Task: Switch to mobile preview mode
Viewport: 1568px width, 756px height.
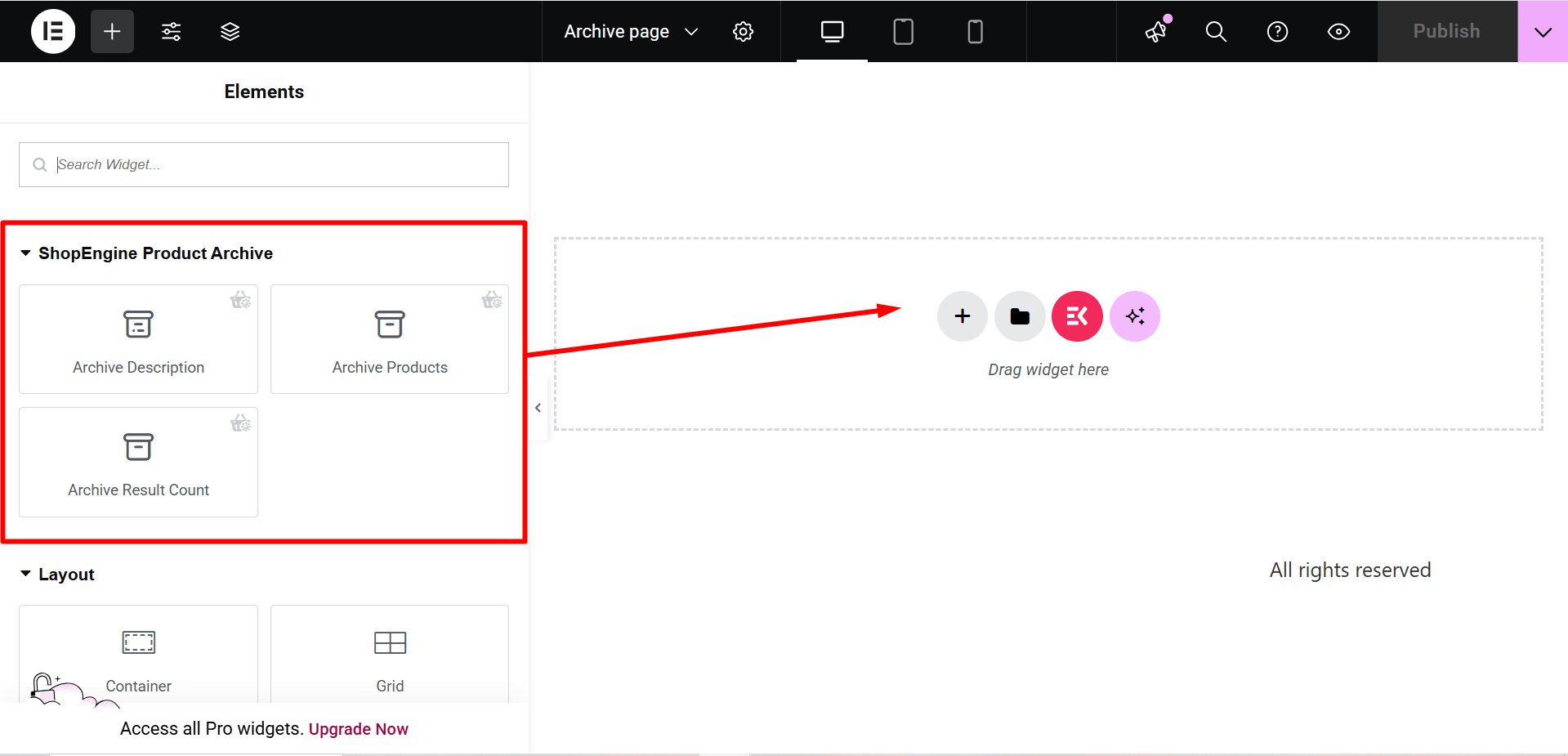Action: pyautogui.click(x=975, y=31)
